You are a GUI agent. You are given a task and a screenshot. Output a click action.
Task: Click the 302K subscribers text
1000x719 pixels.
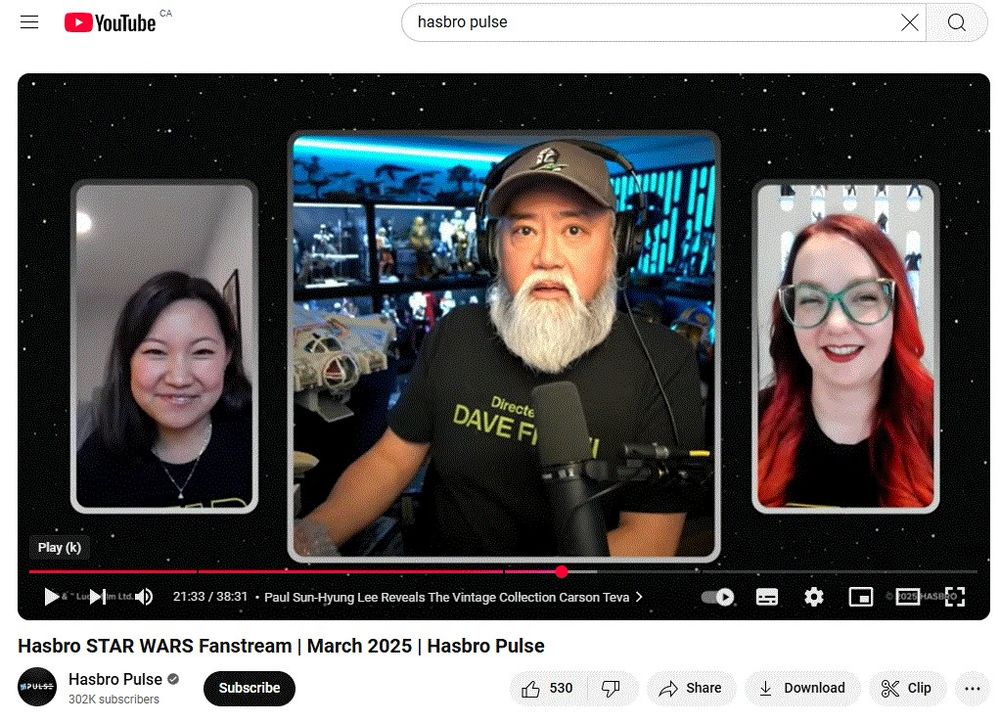click(x=114, y=699)
